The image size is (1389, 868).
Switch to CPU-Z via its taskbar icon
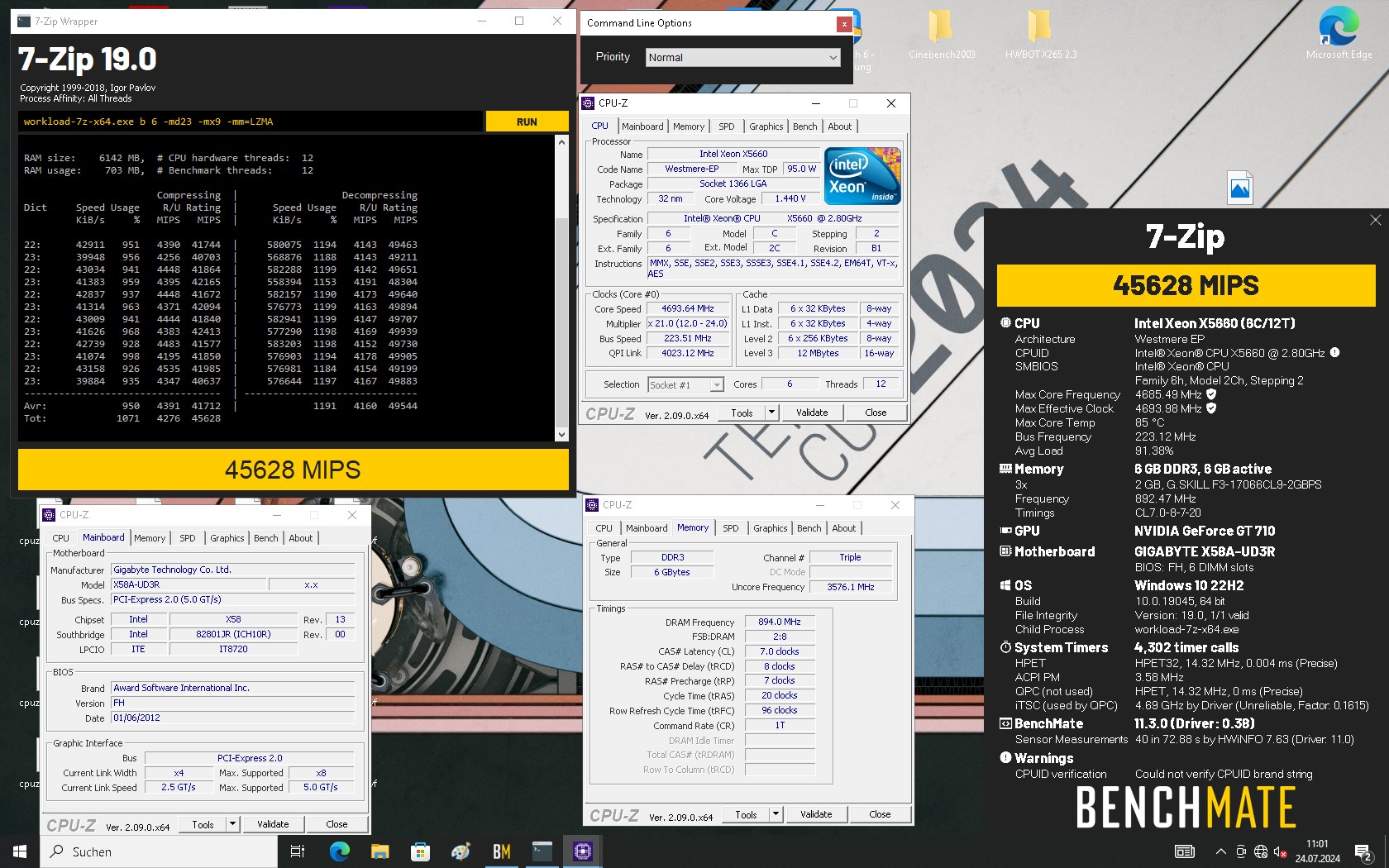[582, 851]
